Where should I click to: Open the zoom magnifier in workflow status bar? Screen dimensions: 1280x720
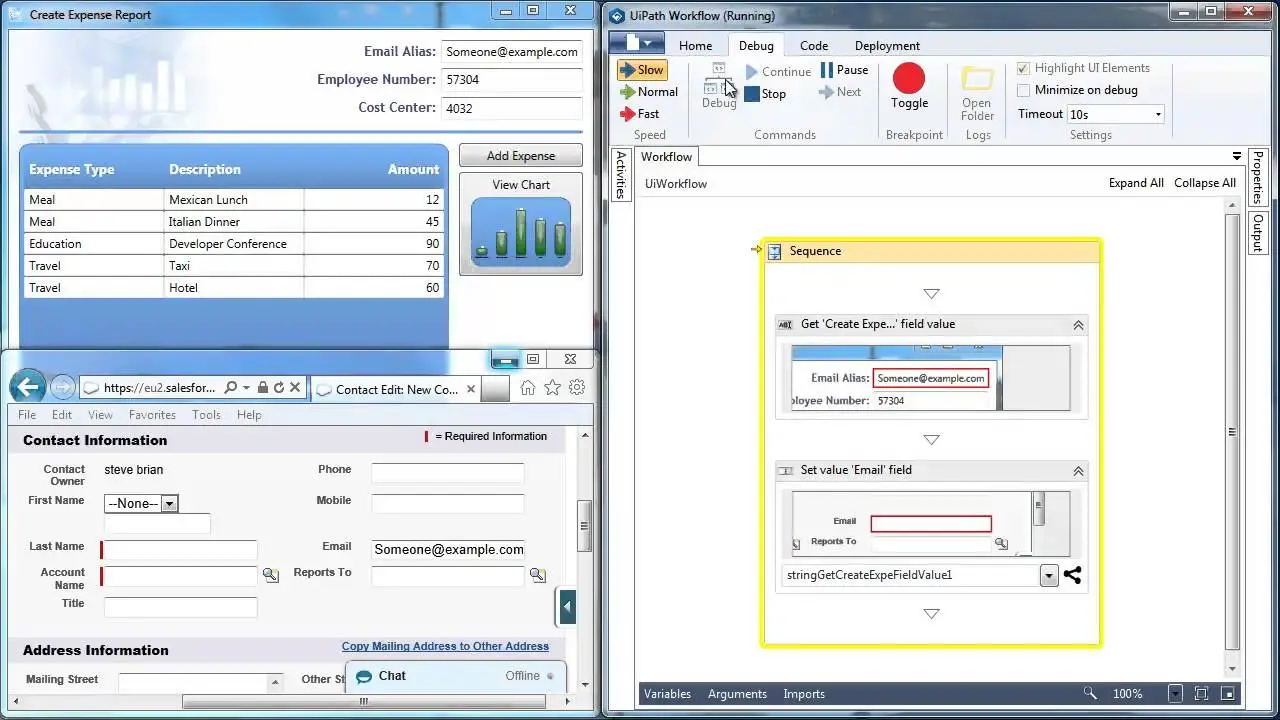click(x=1090, y=693)
